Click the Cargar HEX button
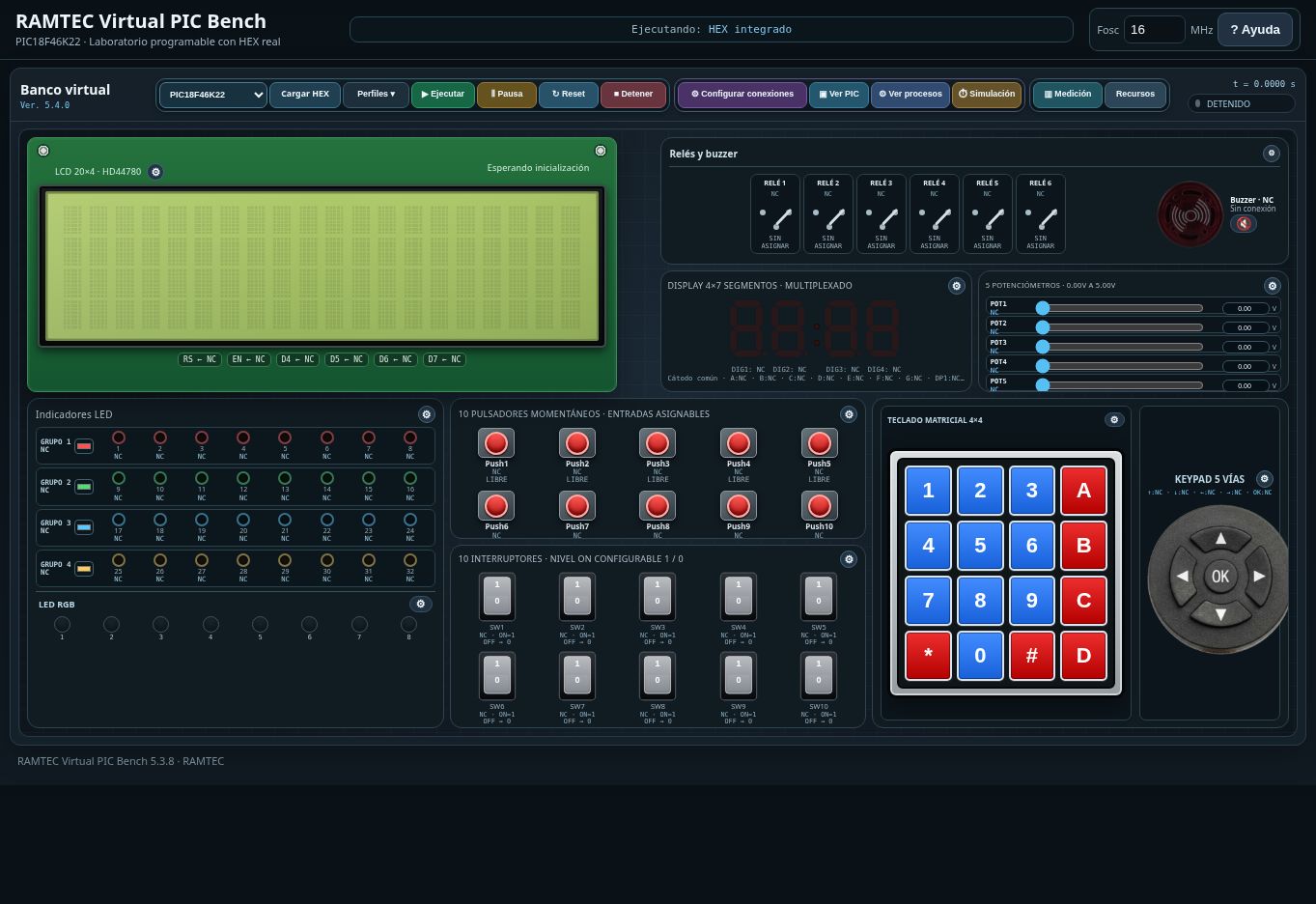 tap(305, 95)
